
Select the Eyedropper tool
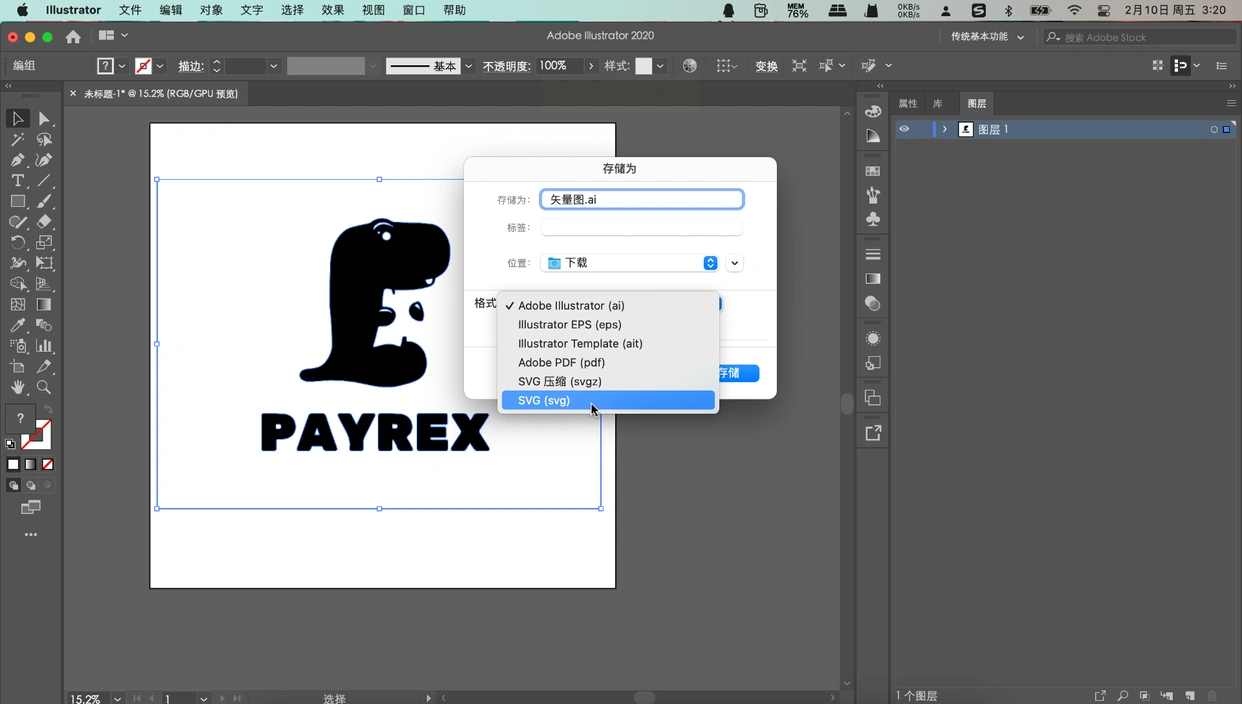(18, 325)
